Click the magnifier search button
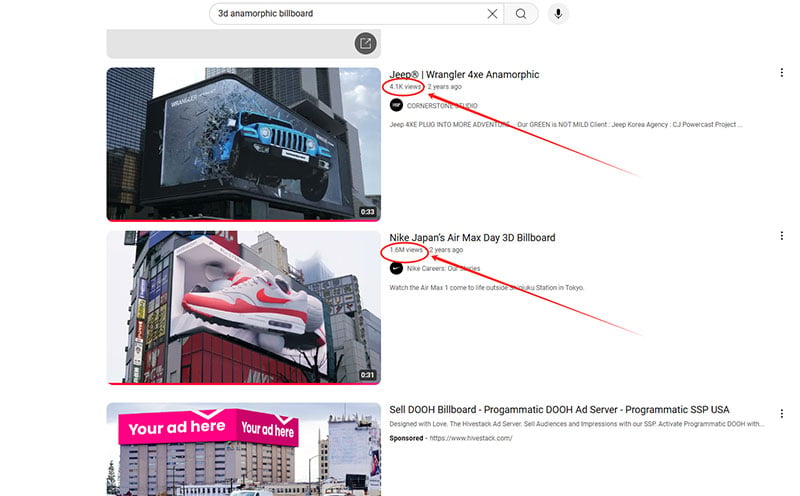The image size is (800, 496). [521, 14]
